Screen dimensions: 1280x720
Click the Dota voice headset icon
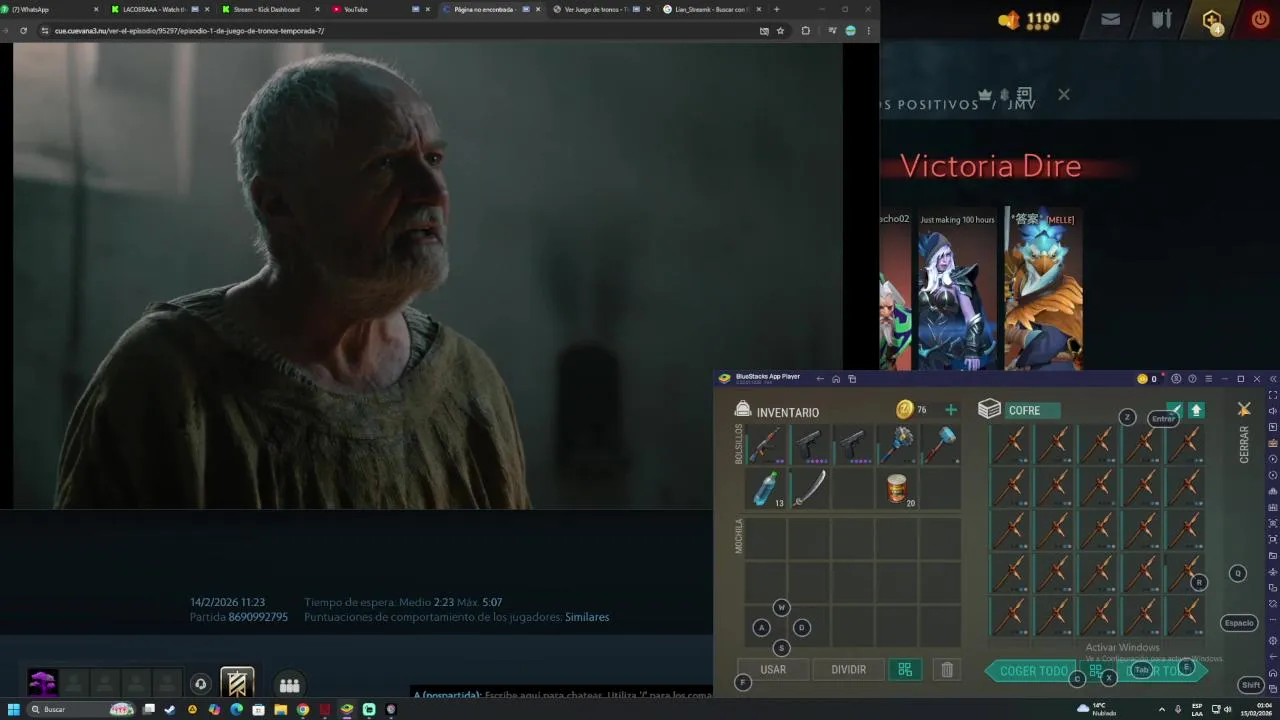(x=200, y=684)
